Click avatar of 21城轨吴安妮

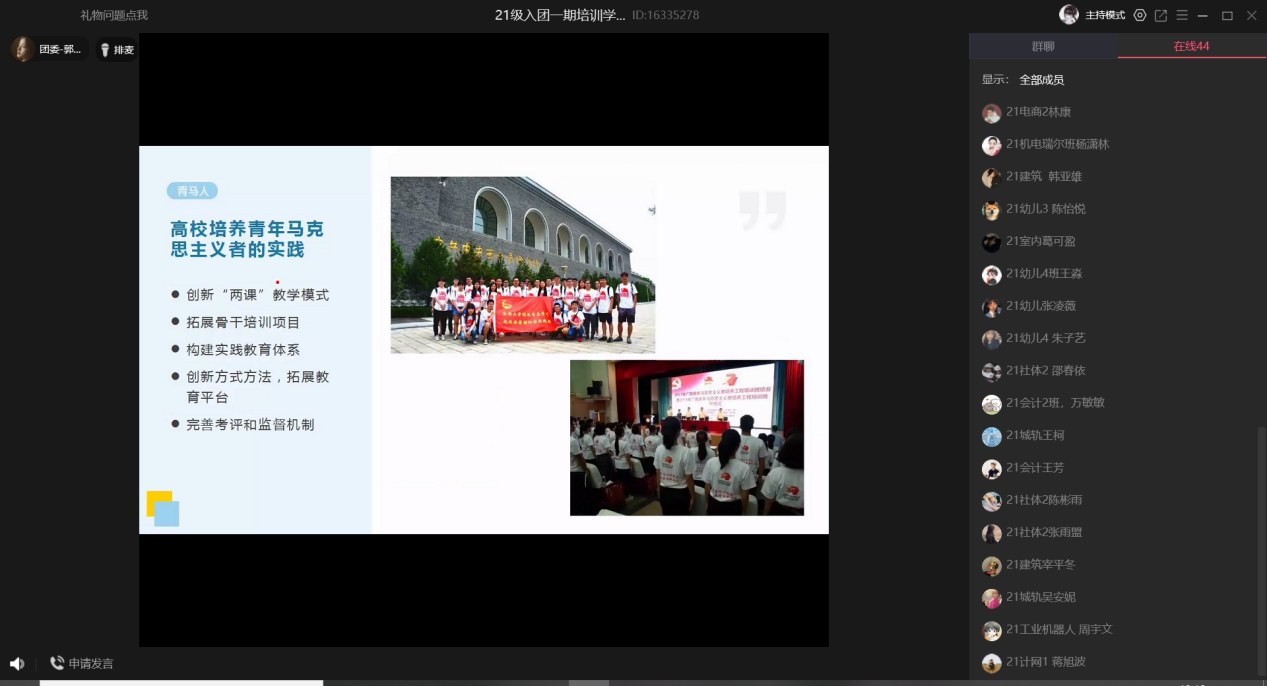991,598
